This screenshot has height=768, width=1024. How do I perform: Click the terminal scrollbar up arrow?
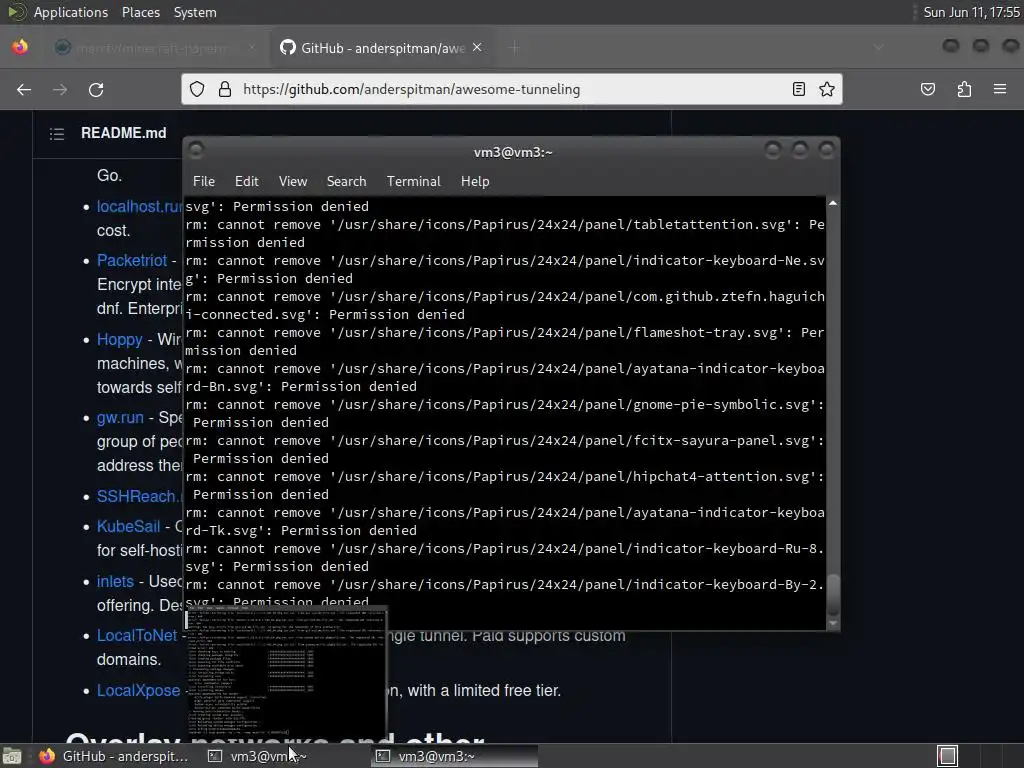[x=833, y=204]
